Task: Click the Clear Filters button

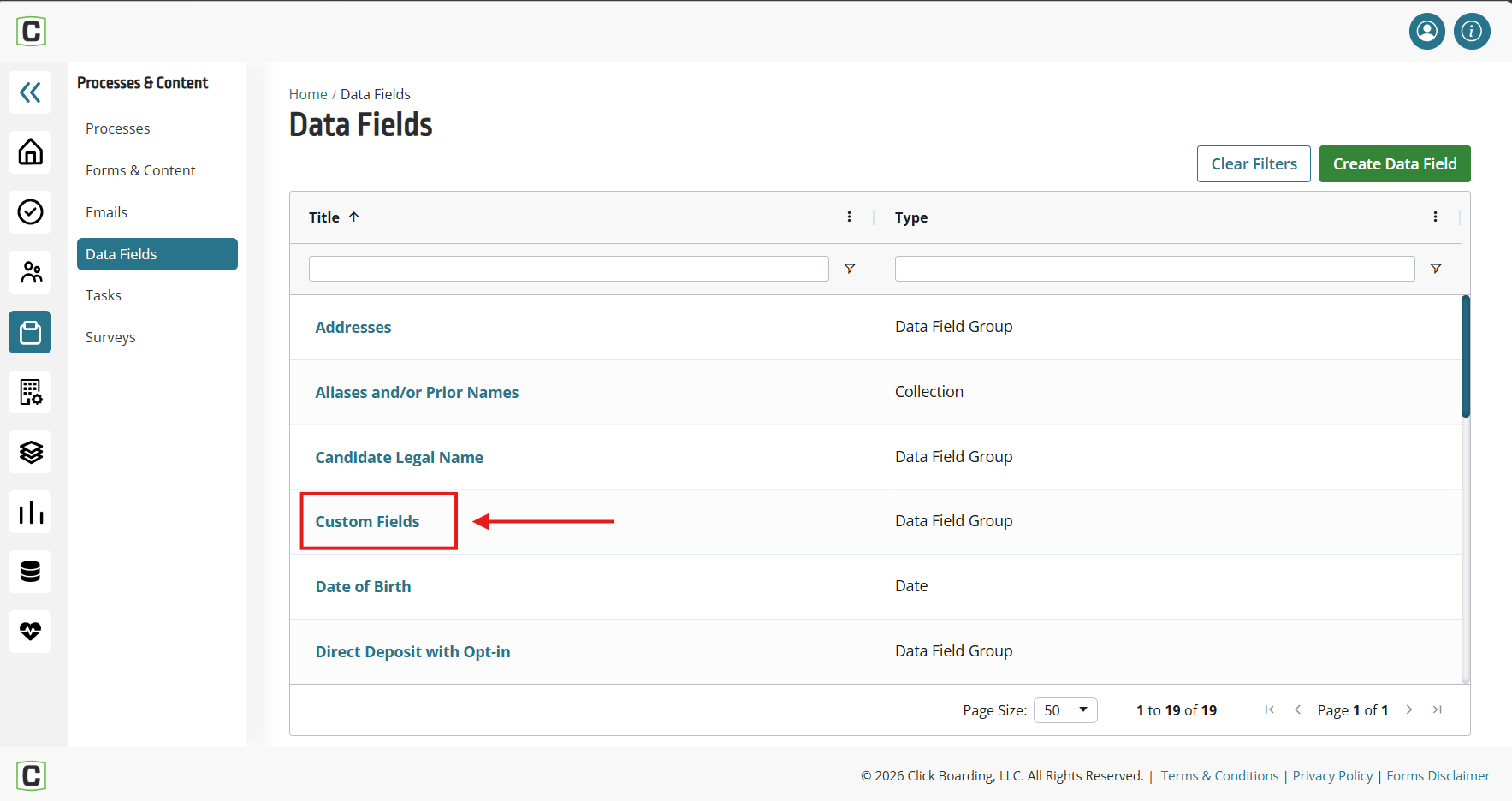Action: coord(1254,163)
